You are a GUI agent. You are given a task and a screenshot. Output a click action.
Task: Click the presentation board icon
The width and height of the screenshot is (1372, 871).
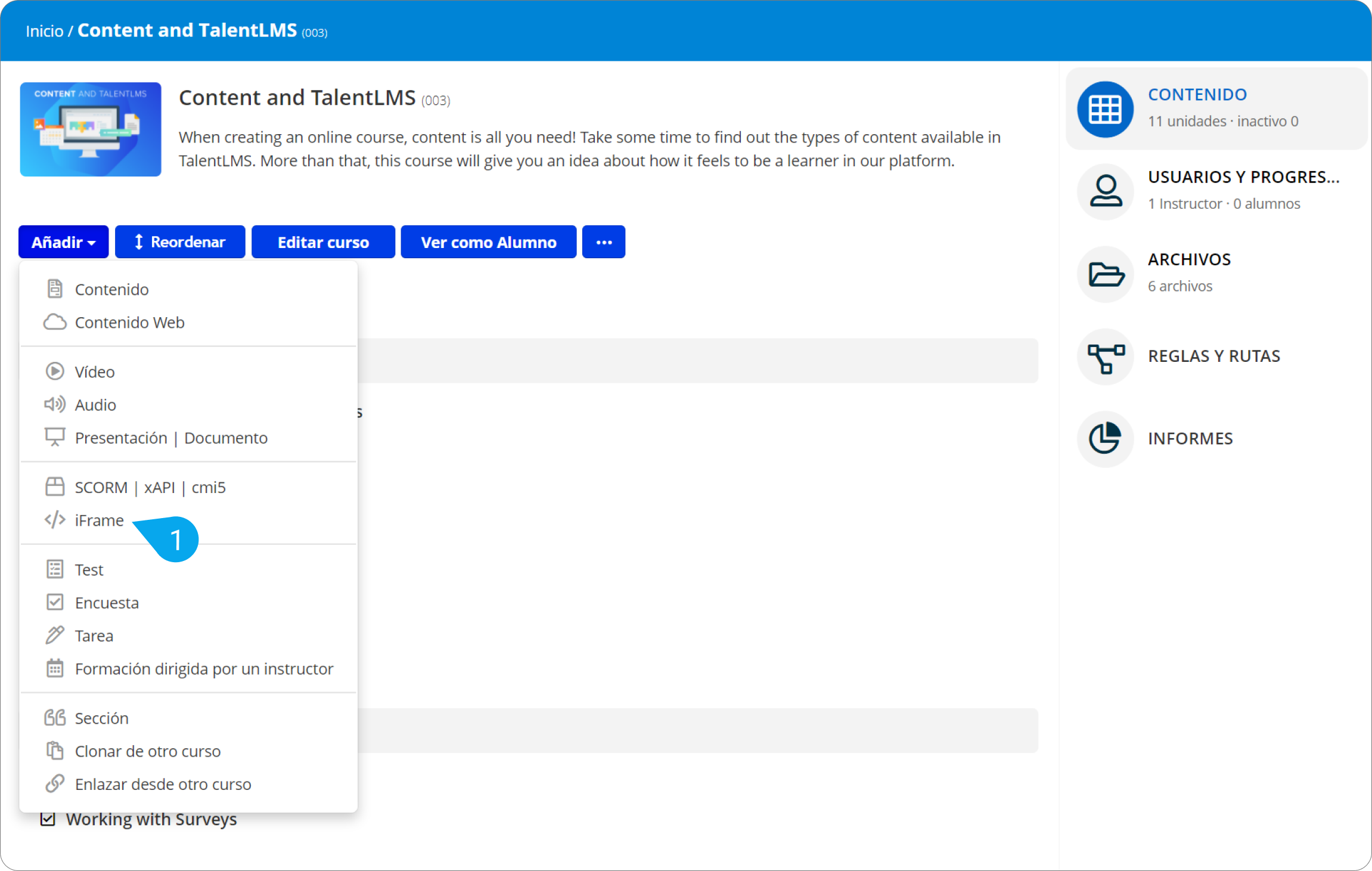pos(55,438)
